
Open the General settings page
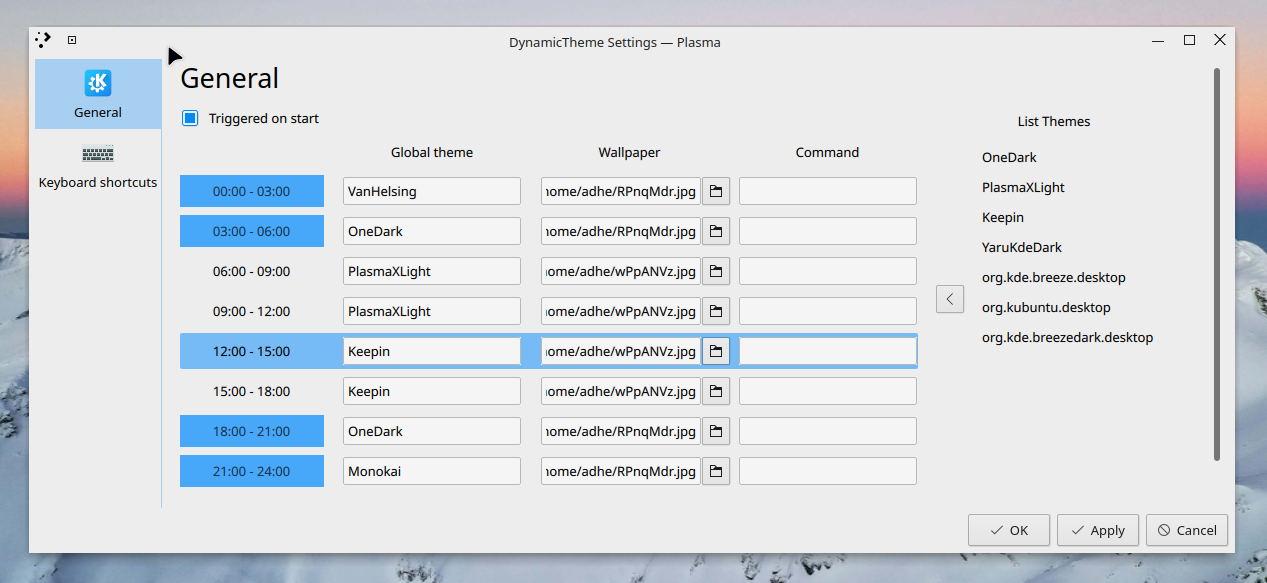click(x=98, y=94)
